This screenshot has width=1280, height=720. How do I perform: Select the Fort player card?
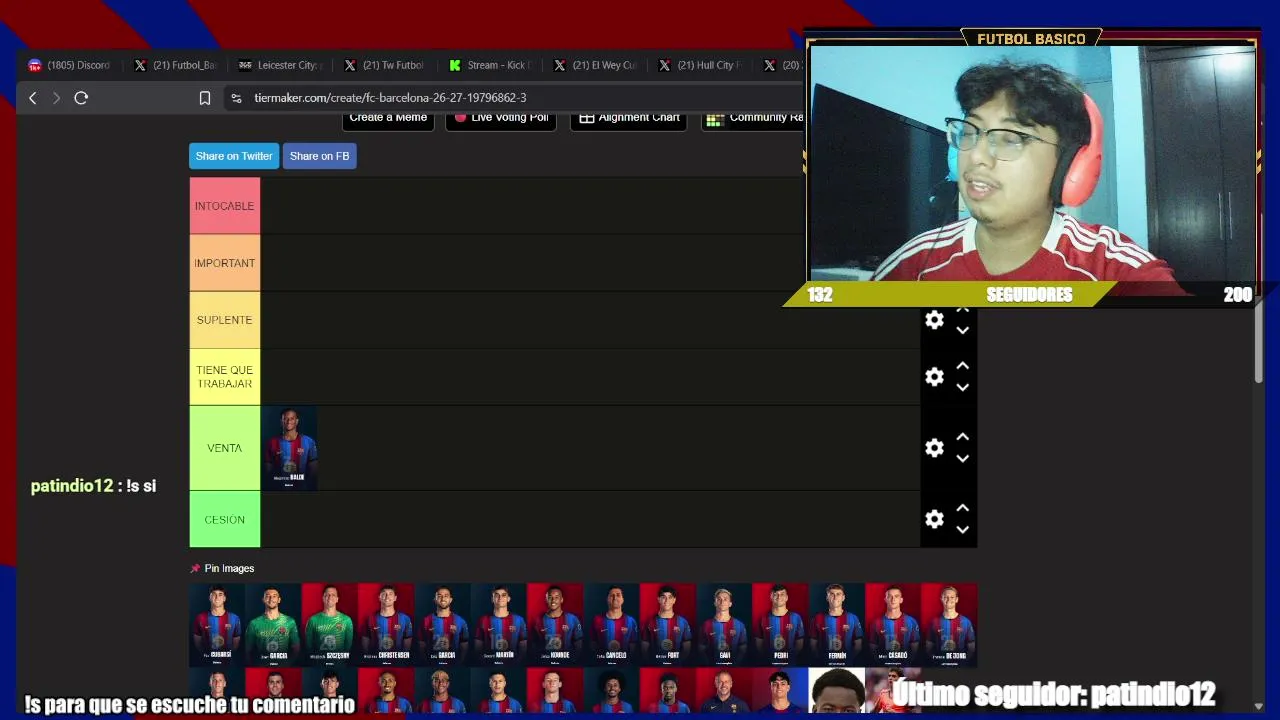(x=667, y=625)
